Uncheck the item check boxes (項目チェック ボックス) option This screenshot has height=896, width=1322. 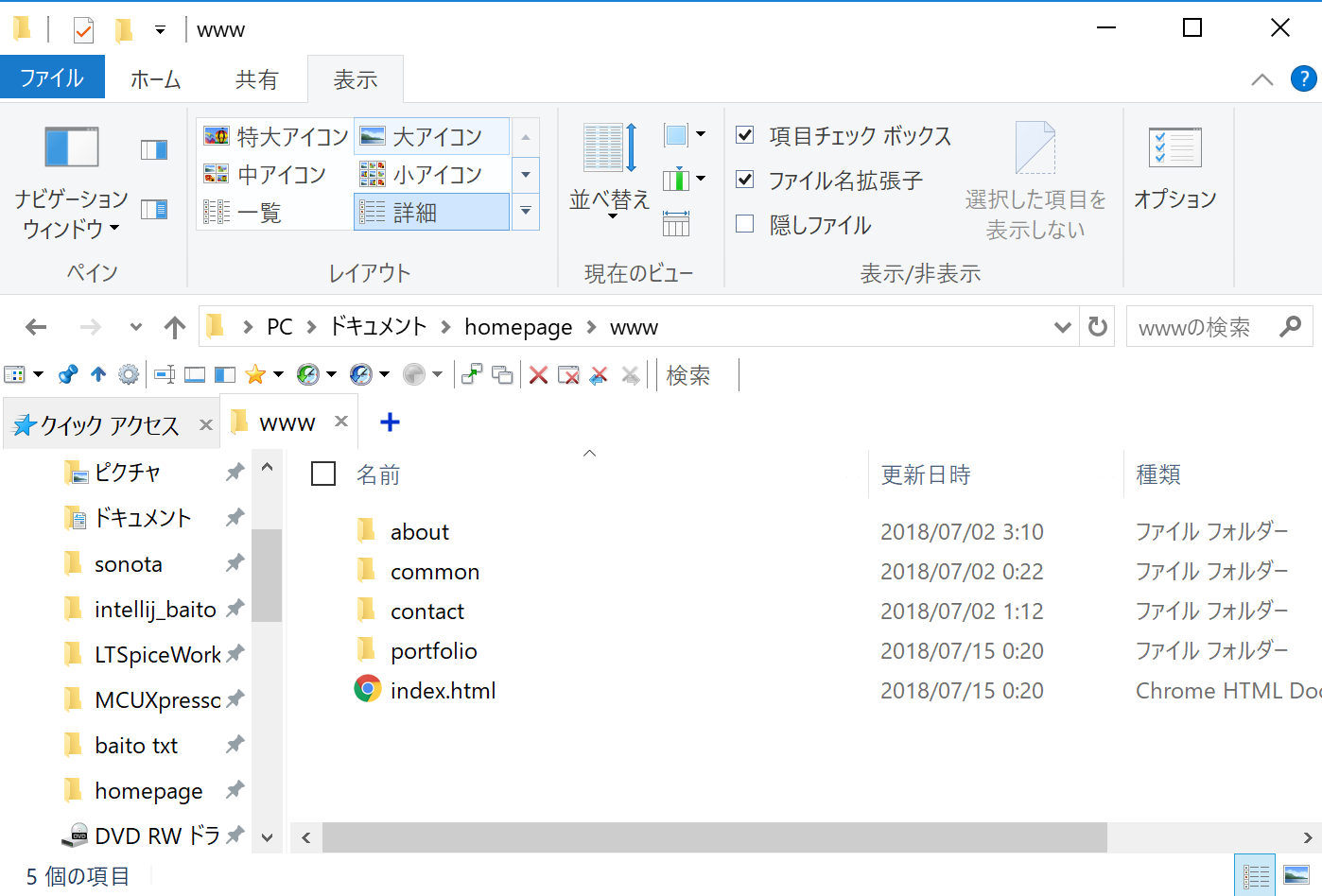[x=745, y=135]
